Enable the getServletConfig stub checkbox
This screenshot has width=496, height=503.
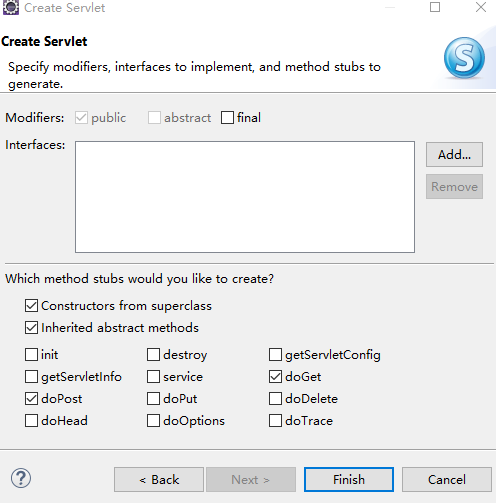click(x=275, y=355)
